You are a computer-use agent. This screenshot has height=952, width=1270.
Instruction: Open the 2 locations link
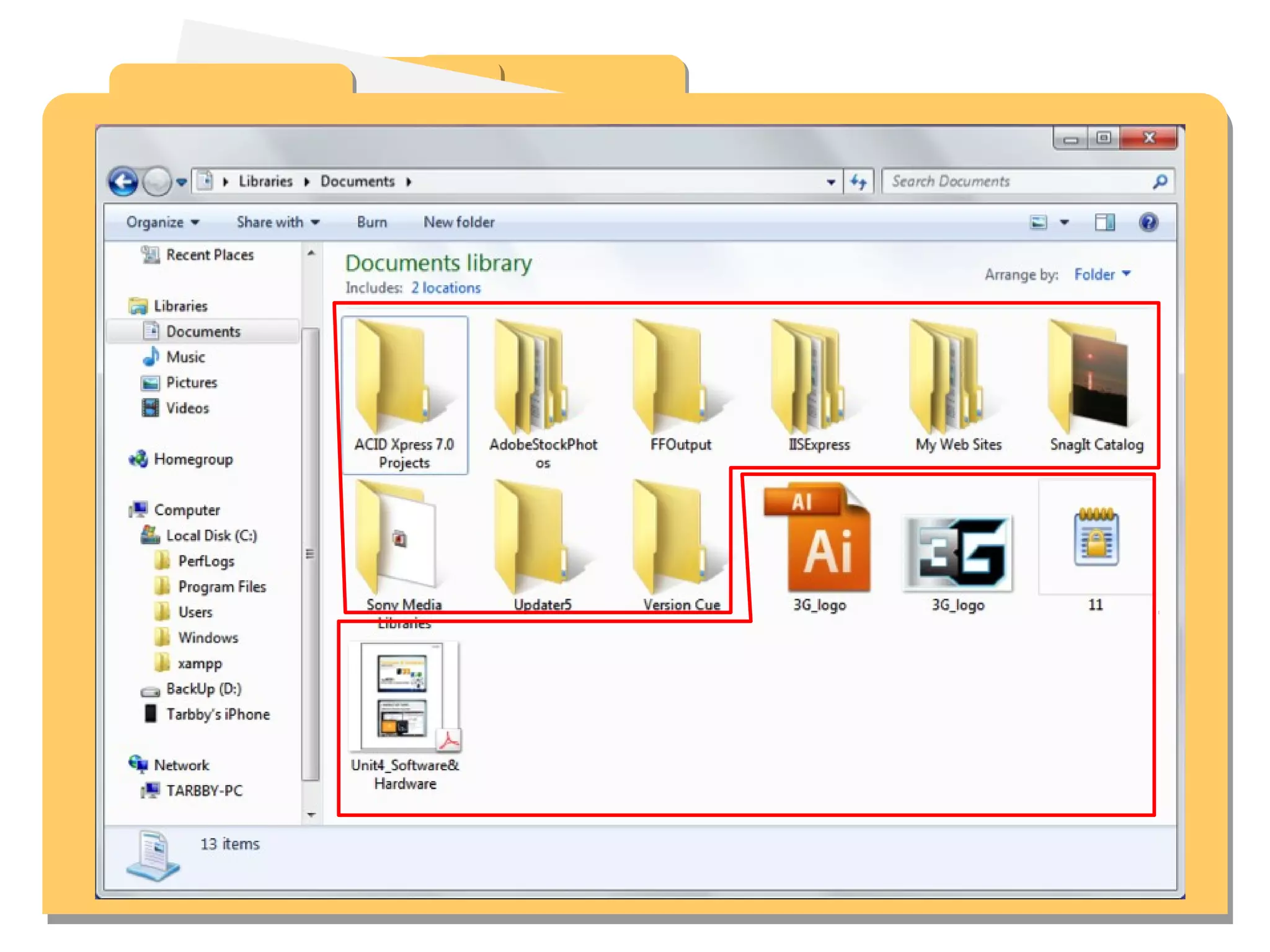click(x=446, y=288)
